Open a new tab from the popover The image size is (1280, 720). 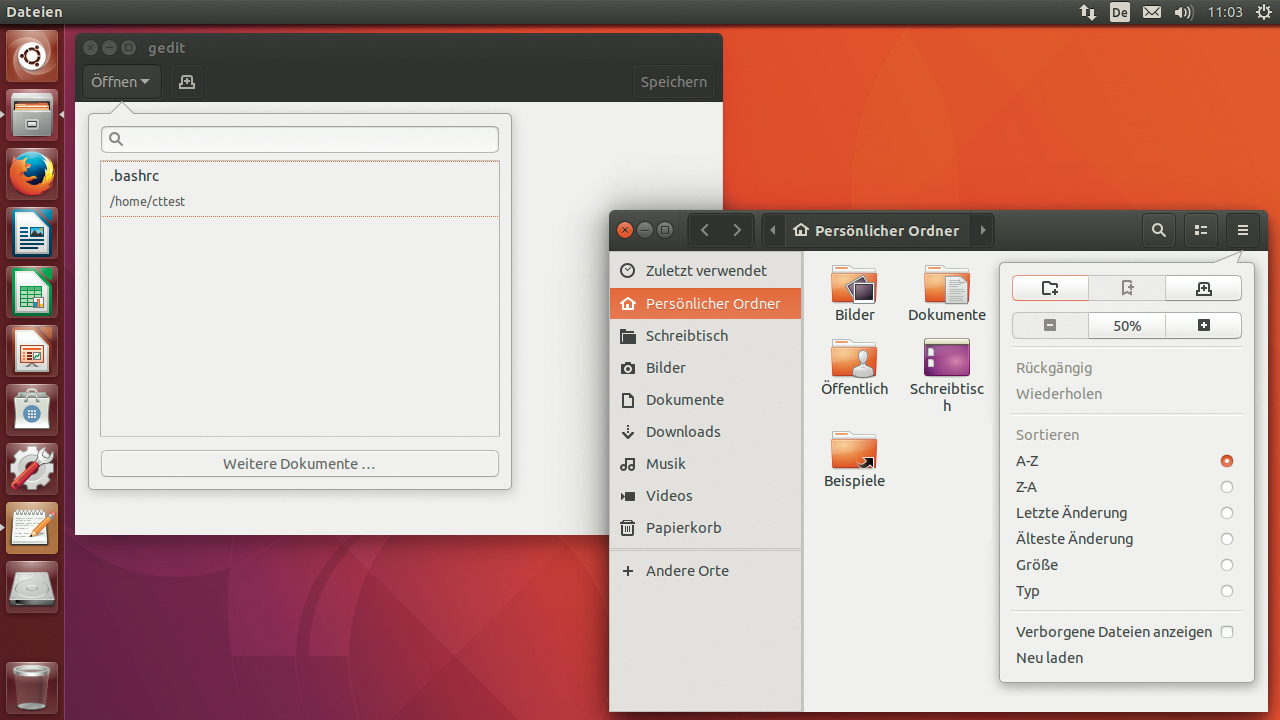[1204, 288]
